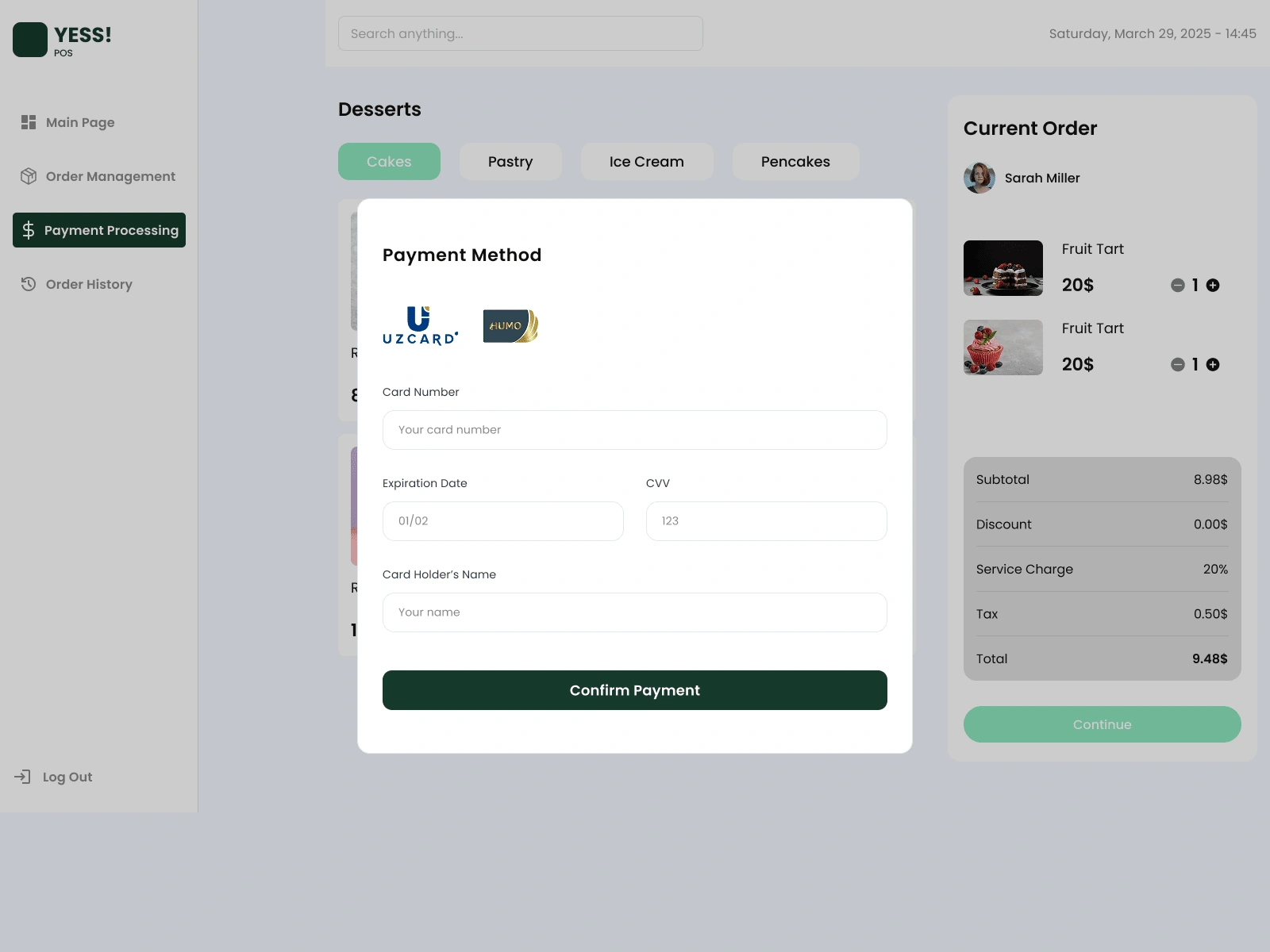Open the Main Page sidebar item
This screenshot has height=952, width=1270.
click(79, 122)
